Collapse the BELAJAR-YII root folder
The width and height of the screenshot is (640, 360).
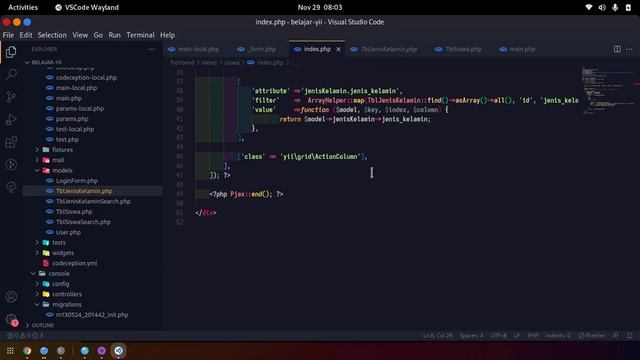[x=93, y=62]
